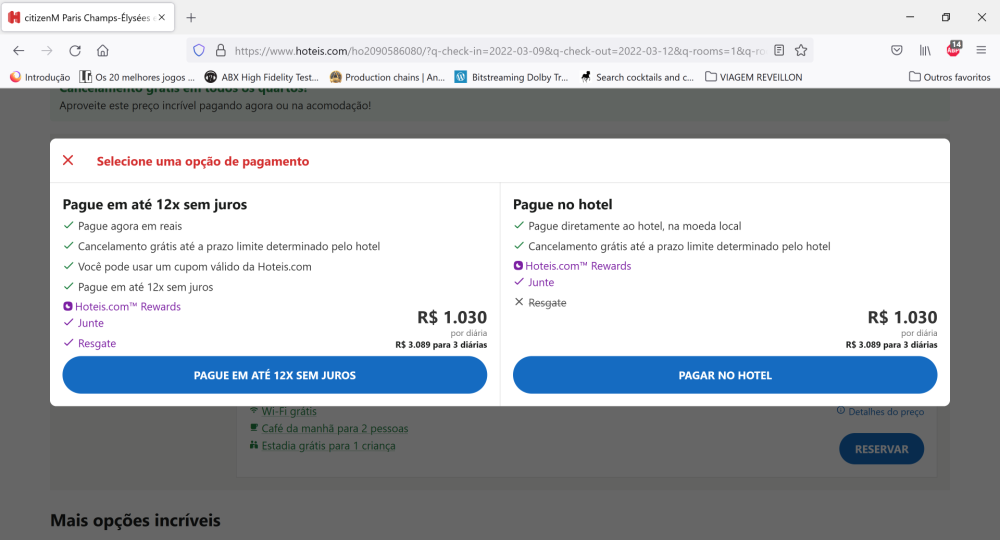Image resolution: width=1000 pixels, height=540 pixels.
Task: Click the back navigation arrow
Action: (19, 50)
